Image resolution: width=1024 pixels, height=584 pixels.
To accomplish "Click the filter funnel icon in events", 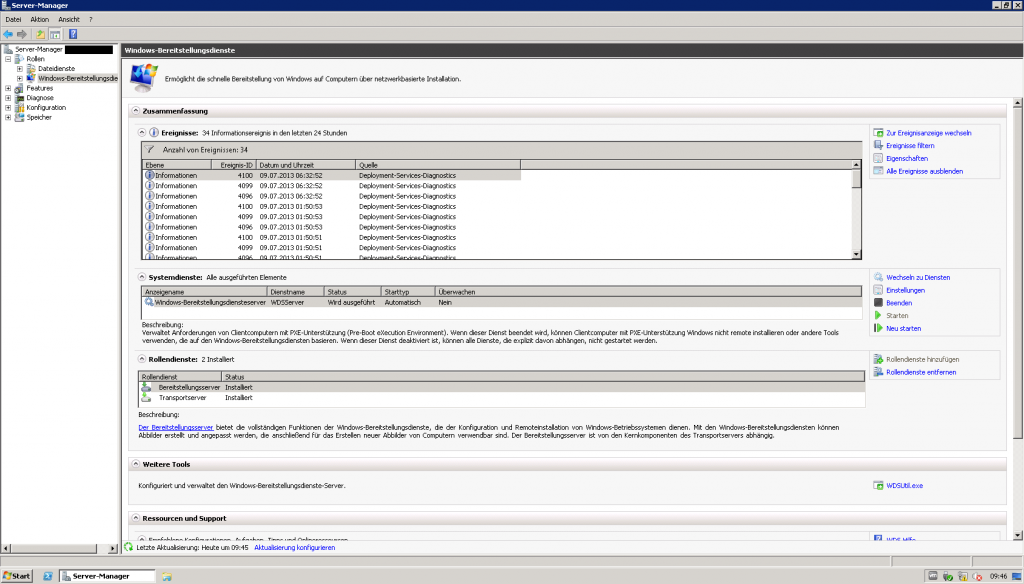I will click(x=150, y=150).
